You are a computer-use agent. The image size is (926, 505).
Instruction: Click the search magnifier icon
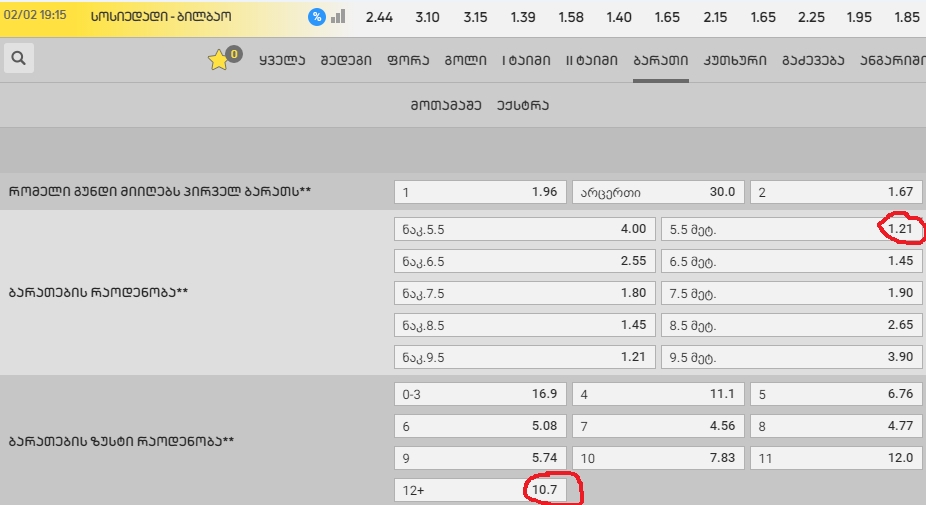tap(18, 58)
